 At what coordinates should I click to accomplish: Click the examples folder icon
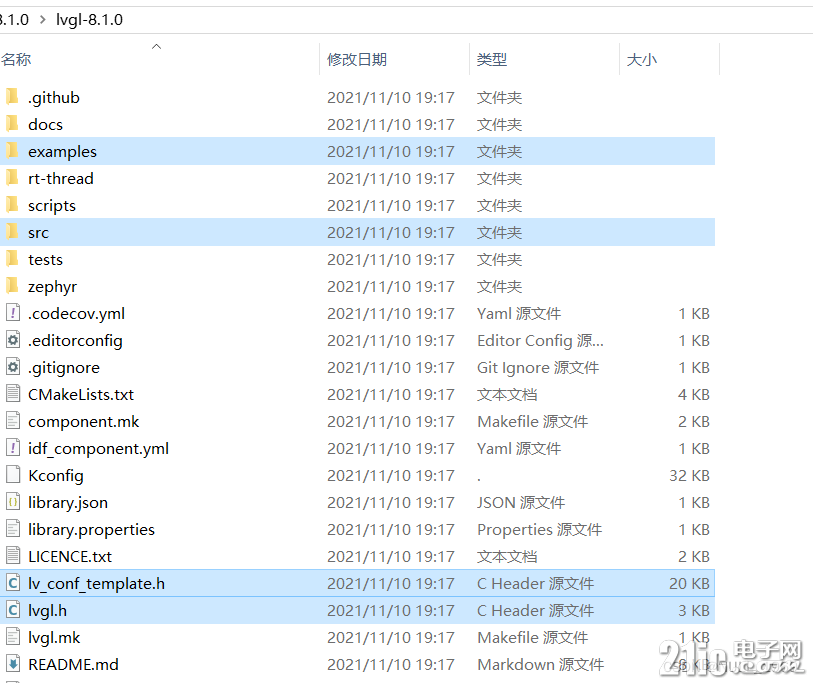pos(12,151)
